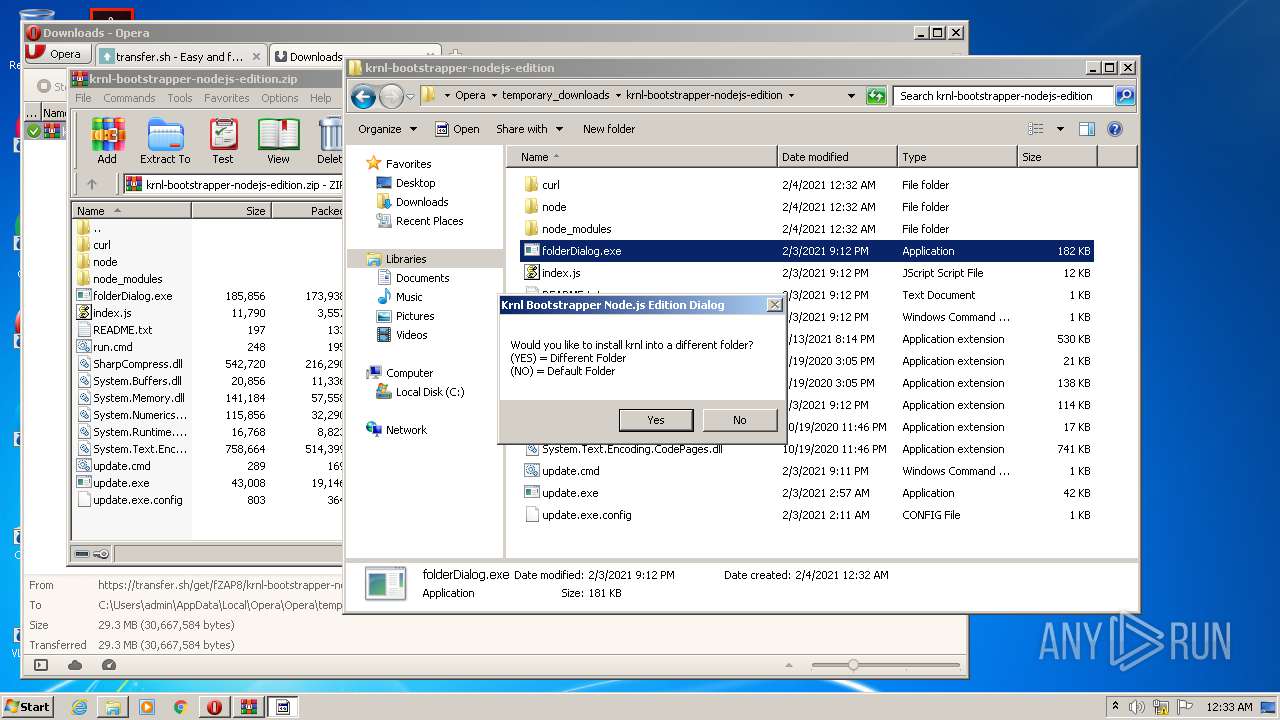Click the Open button in Explorer toolbar
Viewport: 1280px width, 720px height.
[x=457, y=129]
